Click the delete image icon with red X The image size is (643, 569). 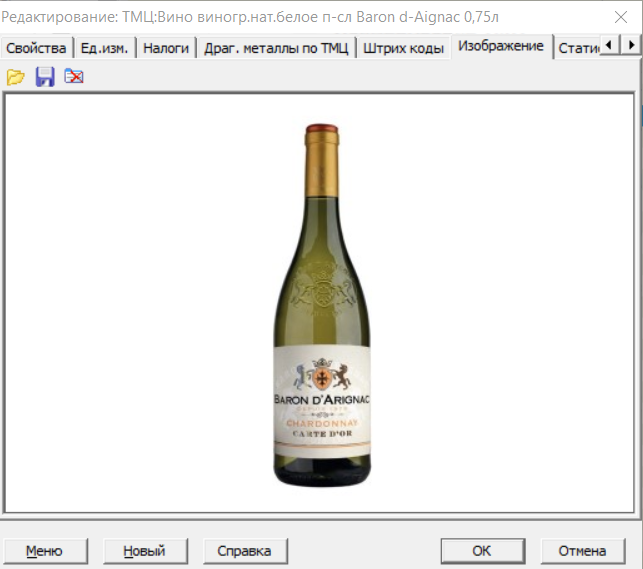pos(74,77)
